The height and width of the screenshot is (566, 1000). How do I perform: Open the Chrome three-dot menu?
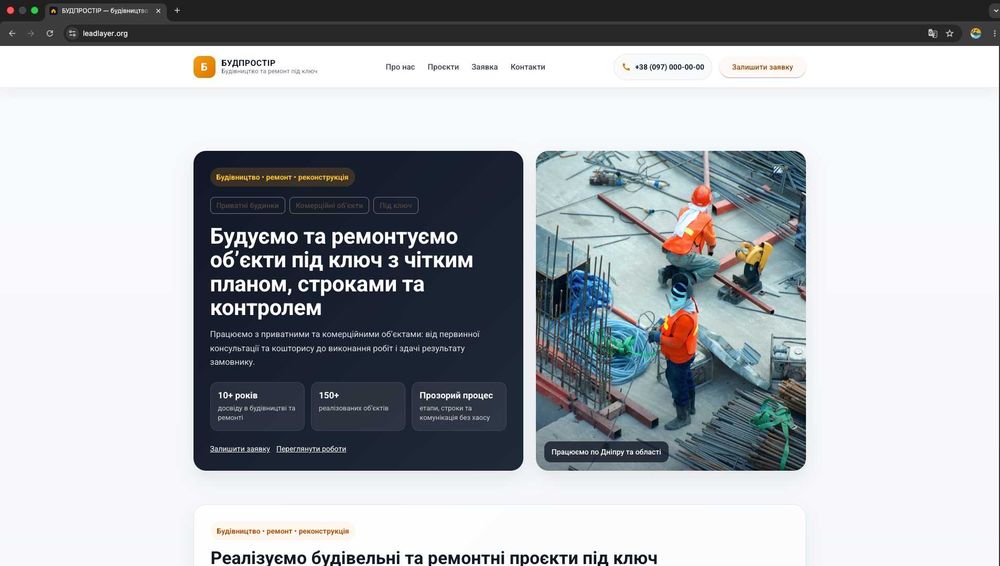(994, 33)
